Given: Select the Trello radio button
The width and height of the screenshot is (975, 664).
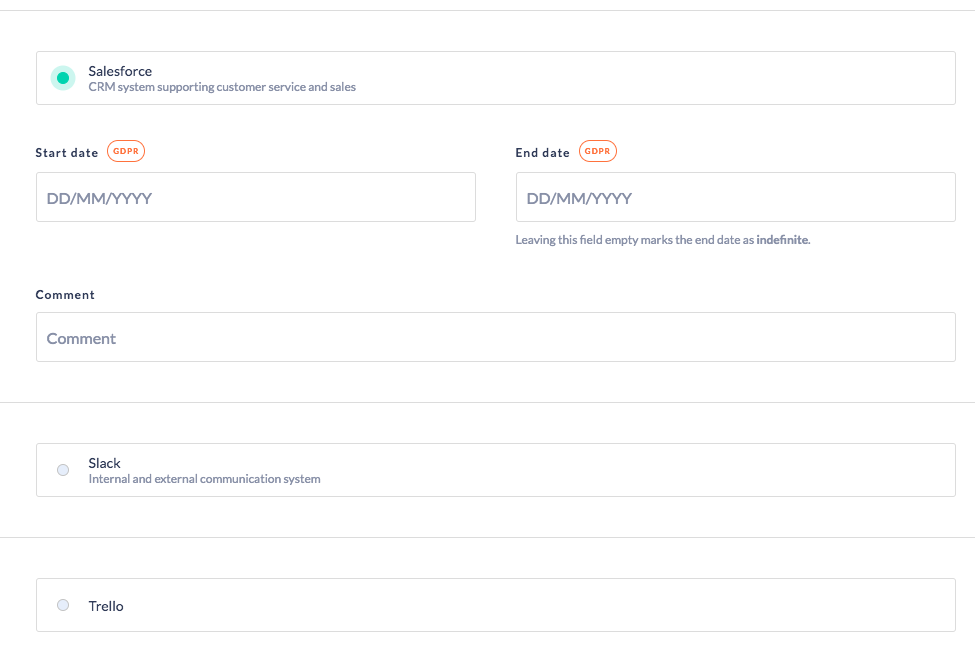Looking at the screenshot, I should pyautogui.click(x=62, y=605).
